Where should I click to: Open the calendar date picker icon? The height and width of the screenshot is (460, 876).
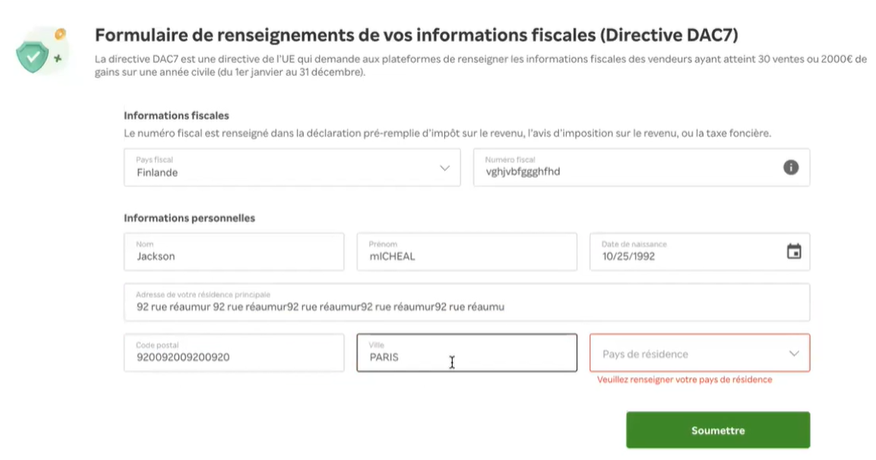(793, 252)
